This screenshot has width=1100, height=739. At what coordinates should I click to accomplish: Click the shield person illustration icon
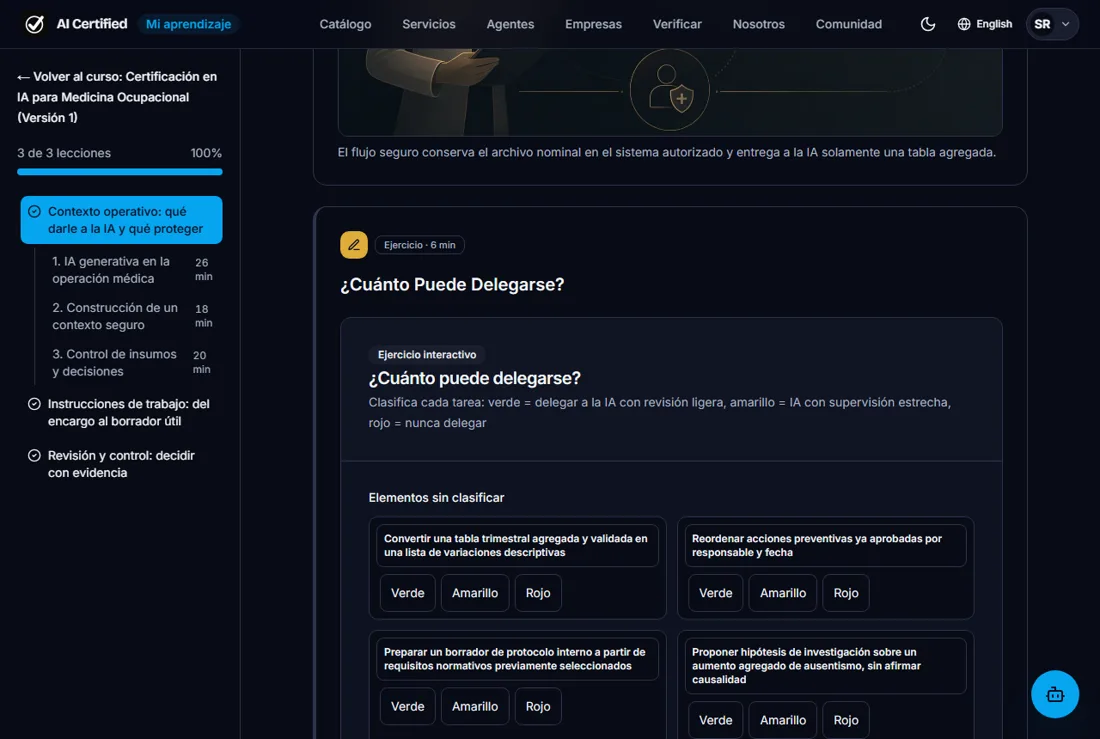click(669, 90)
